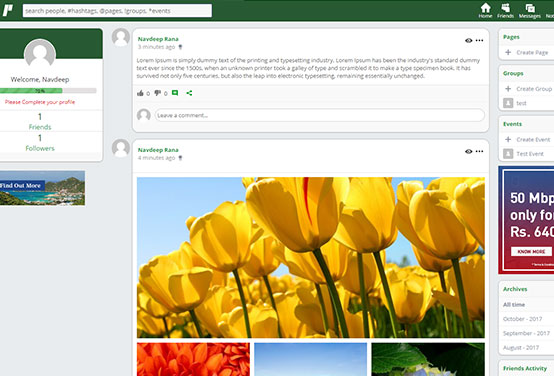The height and width of the screenshot is (376, 554).
Task: Open the Followers count link
Action: click(x=40, y=142)
